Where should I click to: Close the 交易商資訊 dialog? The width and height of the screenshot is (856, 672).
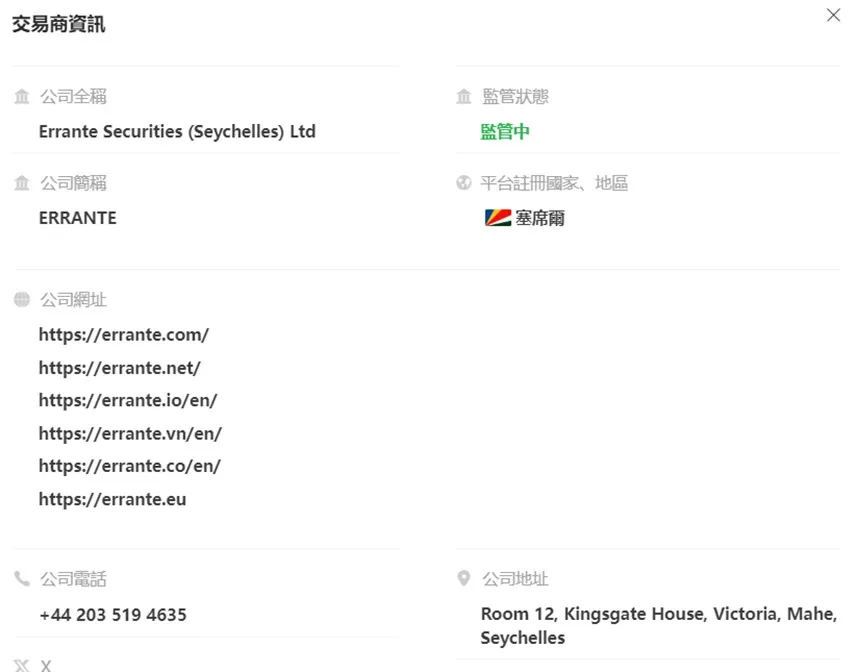833,15
